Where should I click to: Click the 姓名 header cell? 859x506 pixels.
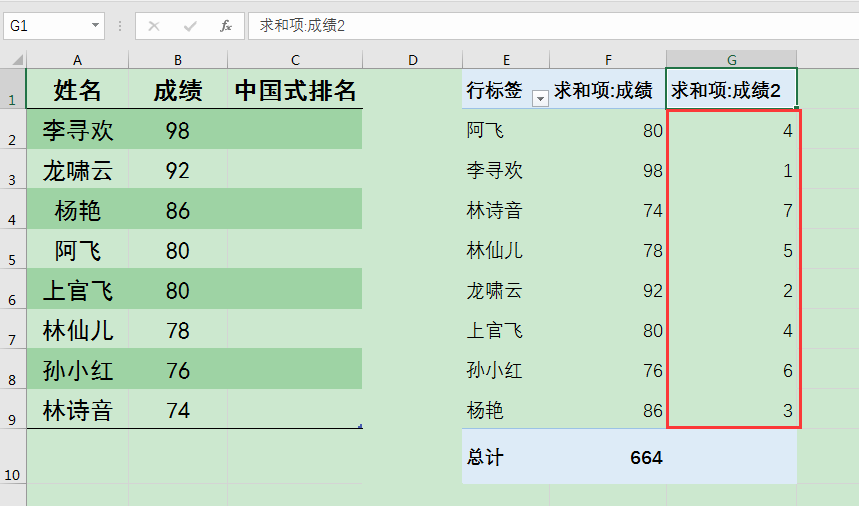tap(77, 89)
